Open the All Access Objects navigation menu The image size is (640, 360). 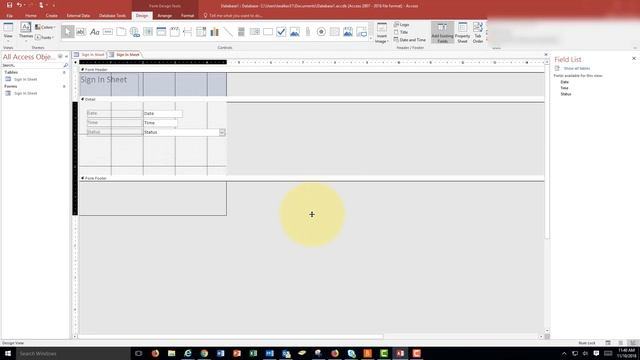click(60, 57)
